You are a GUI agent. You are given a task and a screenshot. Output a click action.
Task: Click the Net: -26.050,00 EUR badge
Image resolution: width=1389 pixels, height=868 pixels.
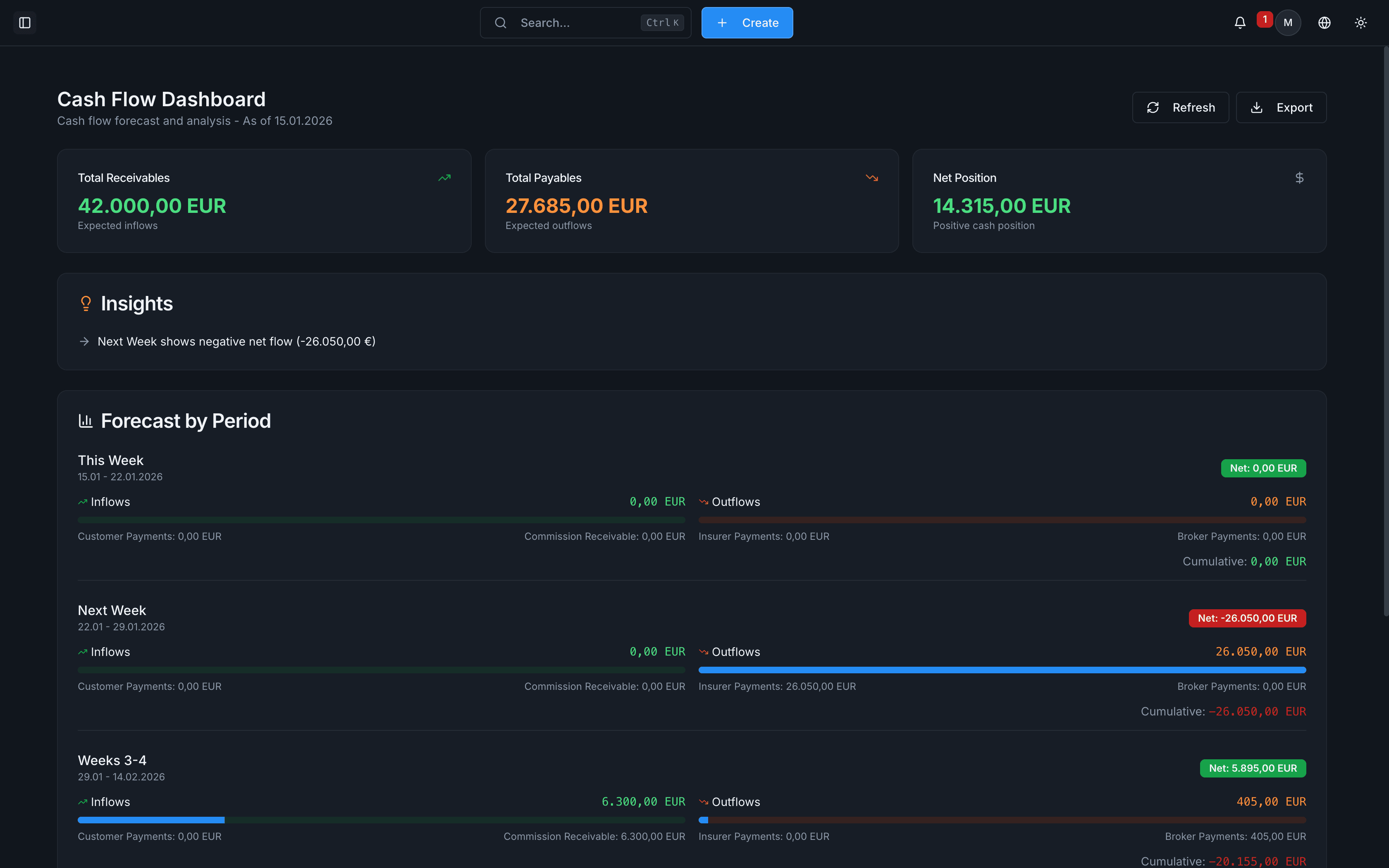pos(1247,618)
